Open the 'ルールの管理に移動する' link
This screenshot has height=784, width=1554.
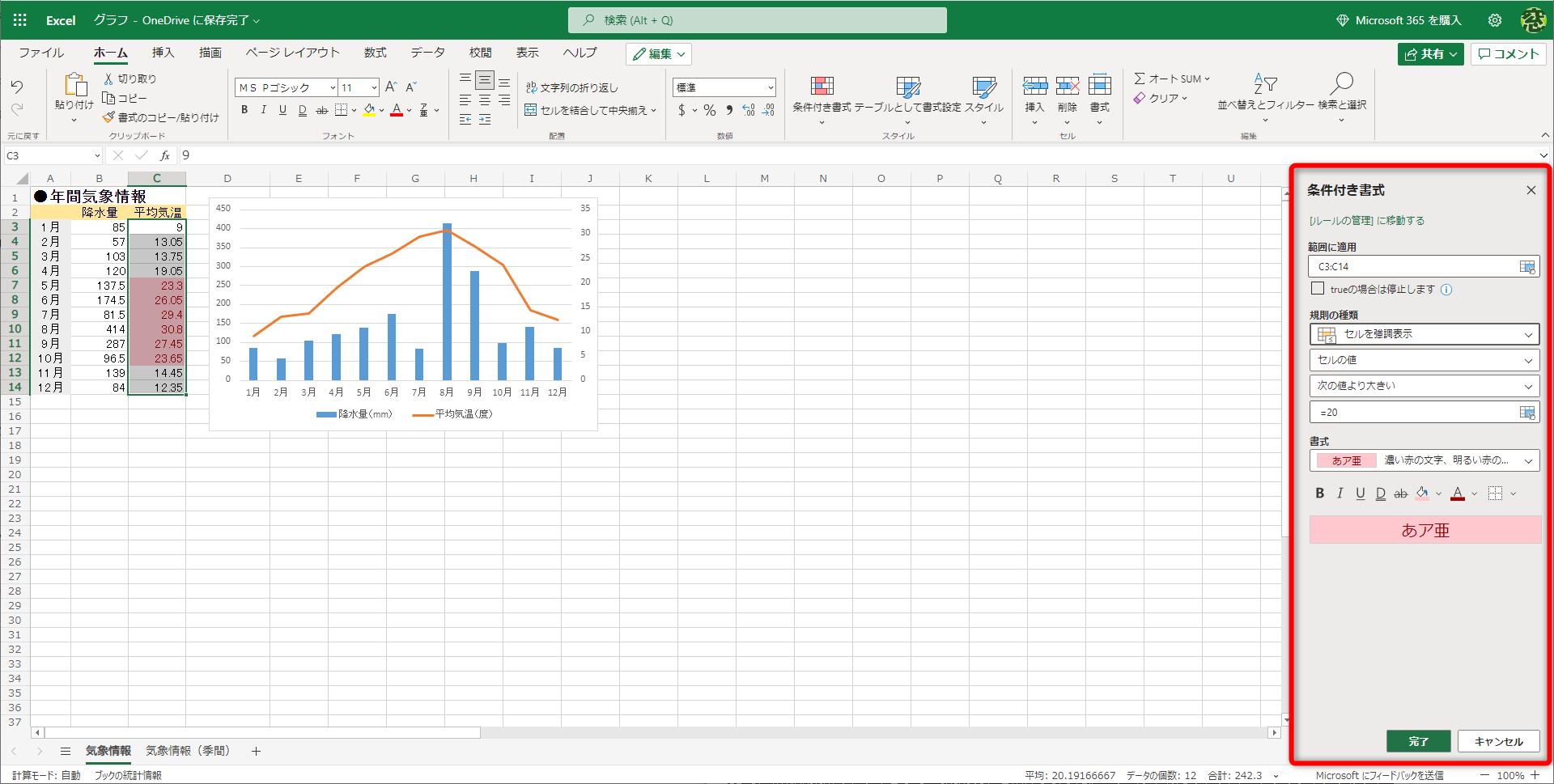click(1367, 221)
